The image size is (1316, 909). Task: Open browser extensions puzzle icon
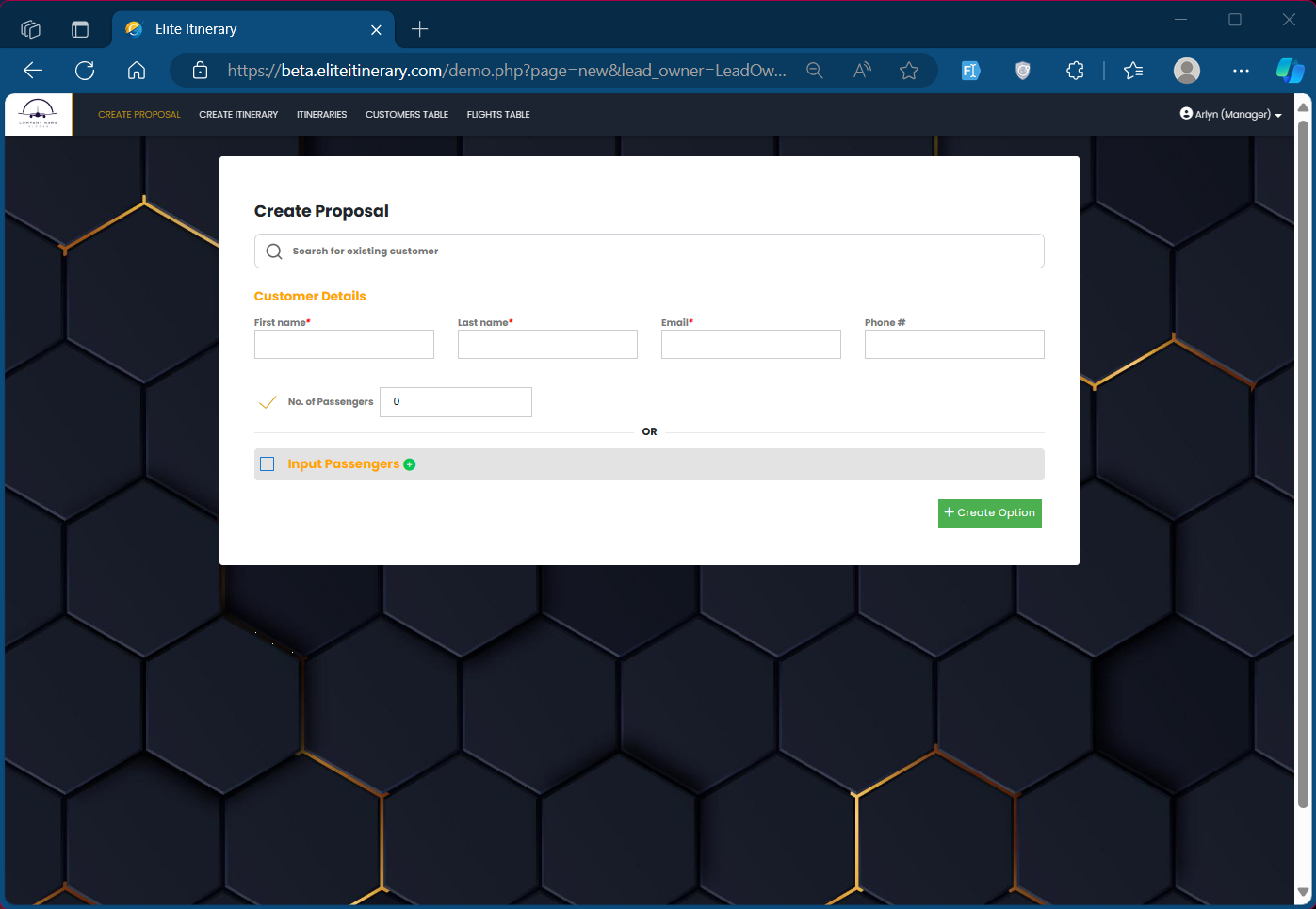[x=1075, y=71]
